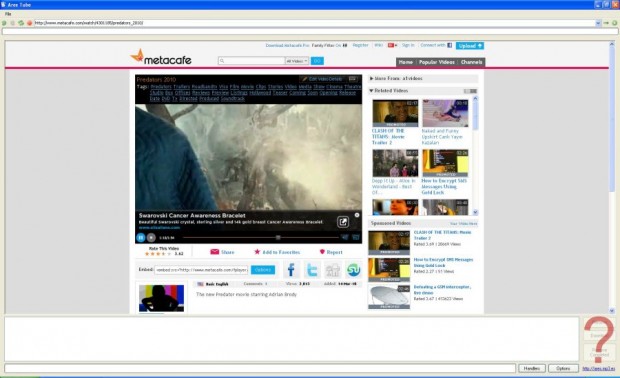
Task: Click the Embed code text field
Action: (201, 270)
